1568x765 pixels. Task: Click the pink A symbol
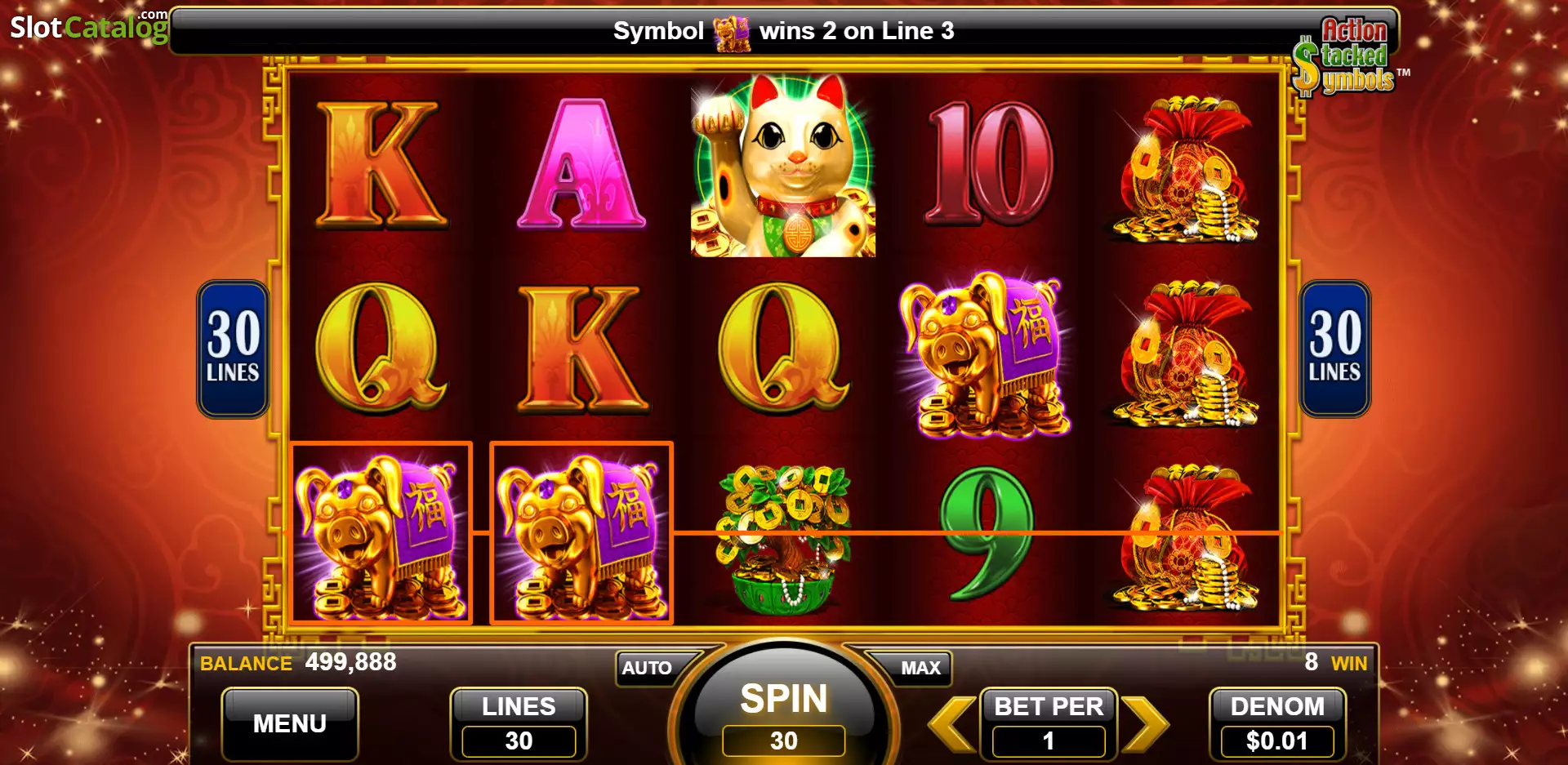tap(581, 163)
